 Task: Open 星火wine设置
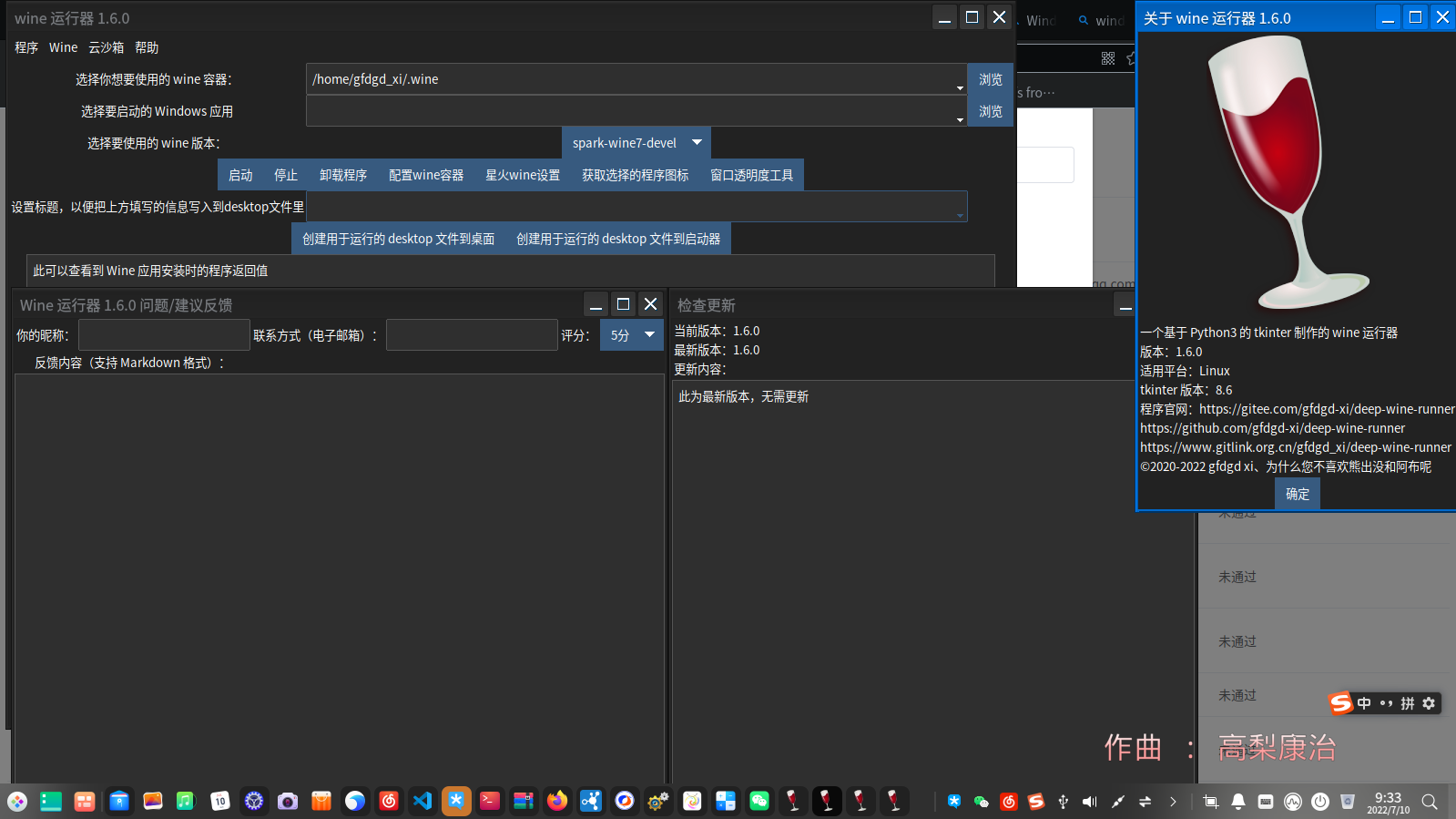[523, 175]
